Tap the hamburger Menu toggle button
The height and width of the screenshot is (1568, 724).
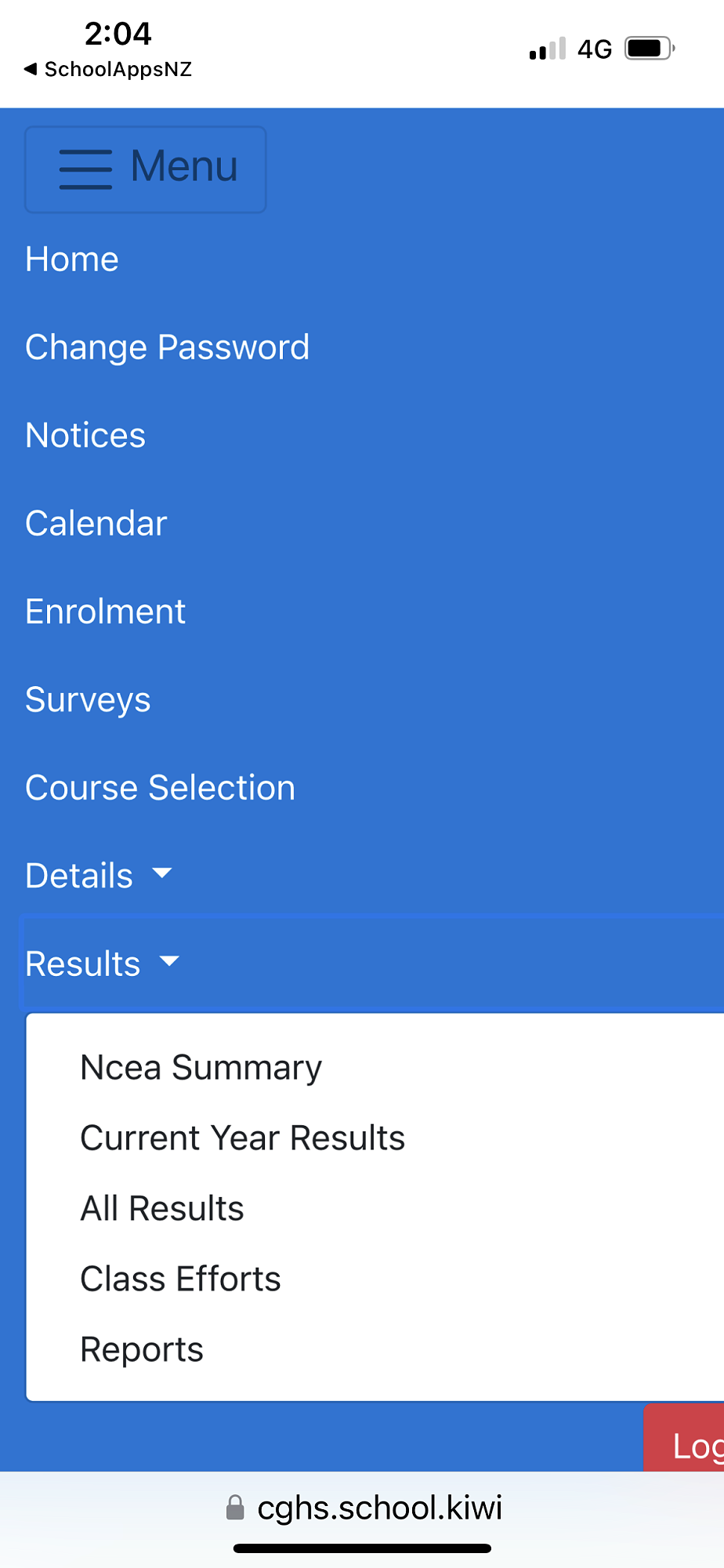click(146, 169)
